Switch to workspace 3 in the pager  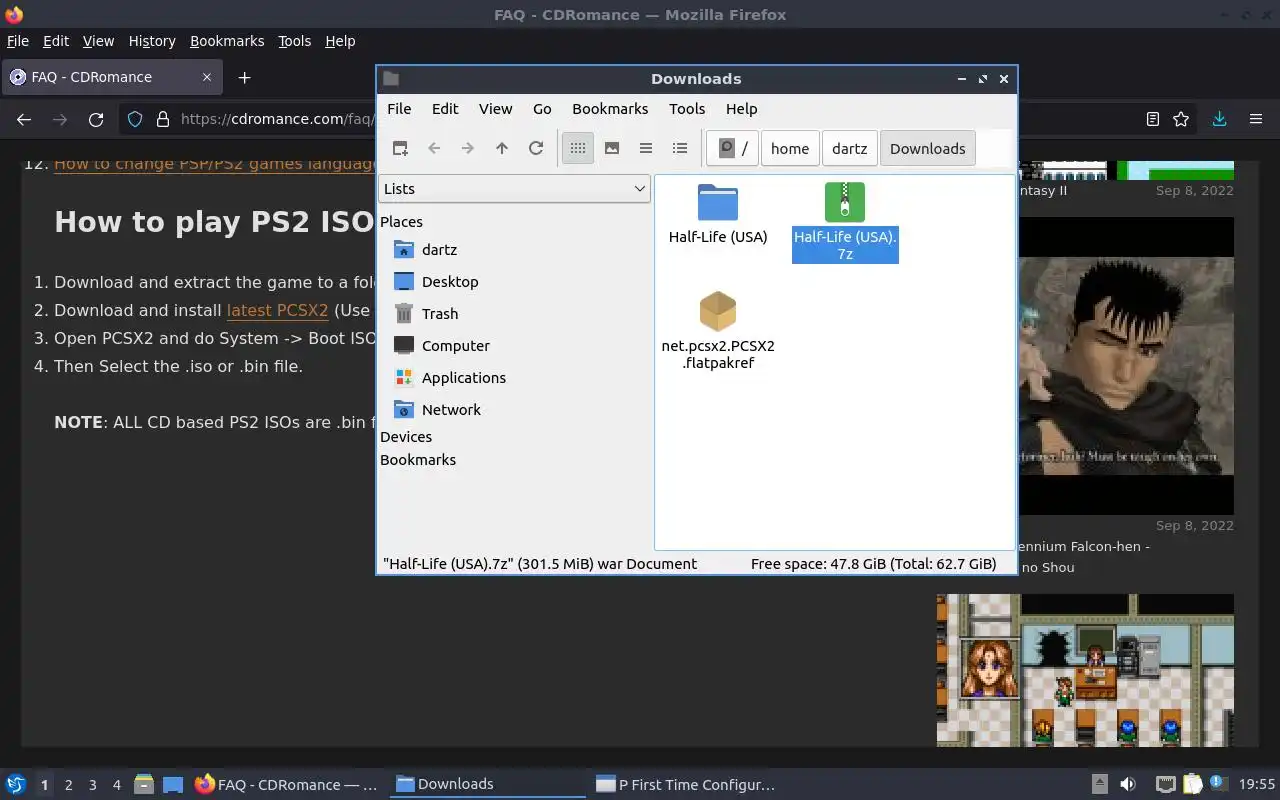tap(92, 785)
